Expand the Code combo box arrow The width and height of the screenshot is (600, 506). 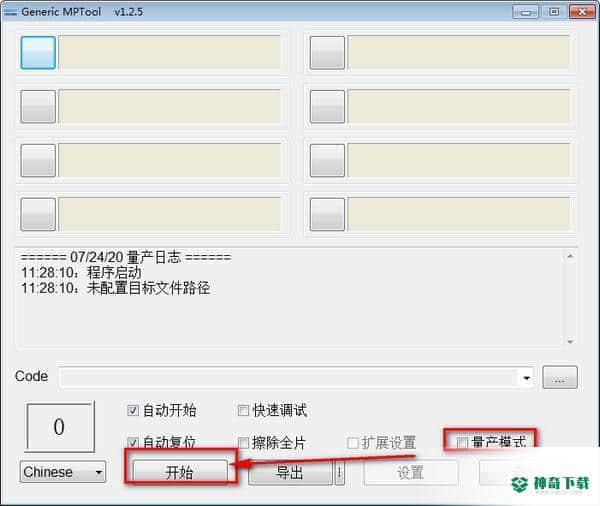[527, 378]
